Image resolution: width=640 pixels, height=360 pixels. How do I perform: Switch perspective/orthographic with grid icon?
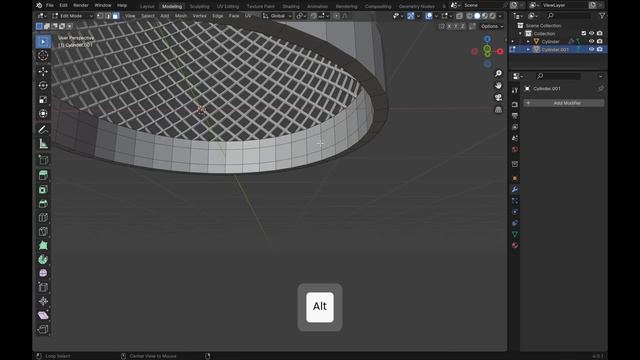click(498, 109)
